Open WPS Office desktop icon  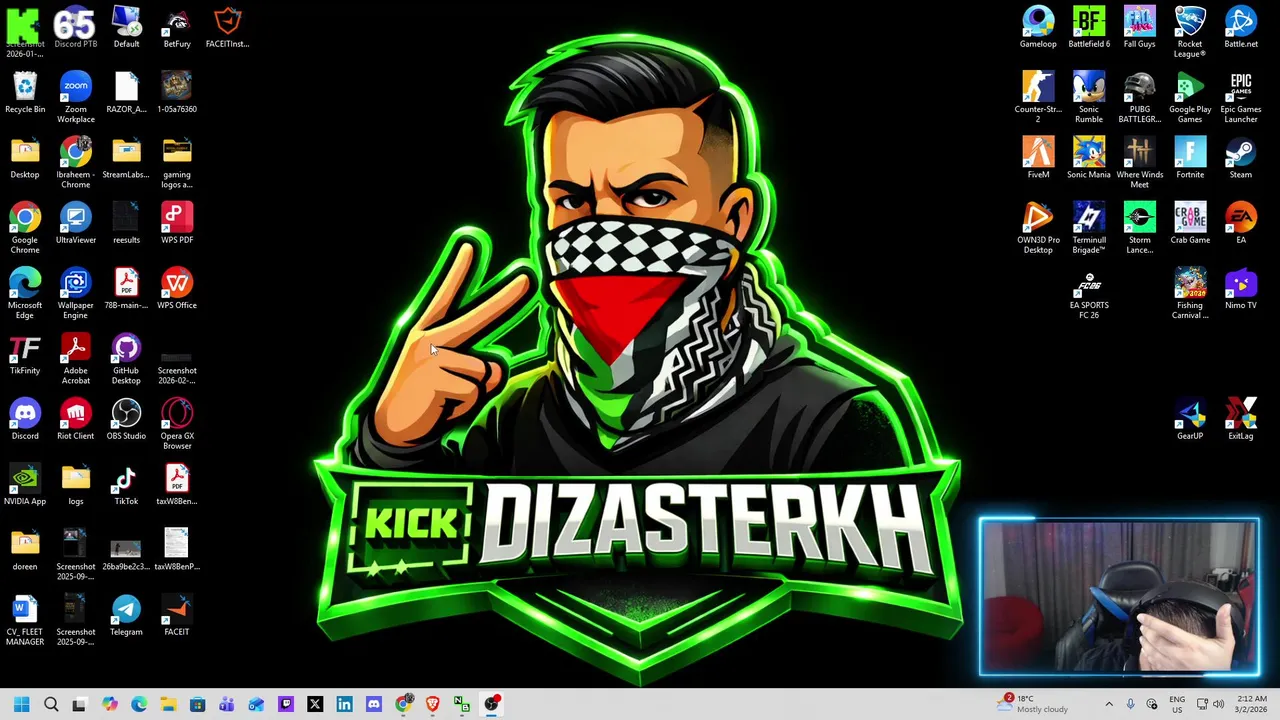click(x=177, y=288)
